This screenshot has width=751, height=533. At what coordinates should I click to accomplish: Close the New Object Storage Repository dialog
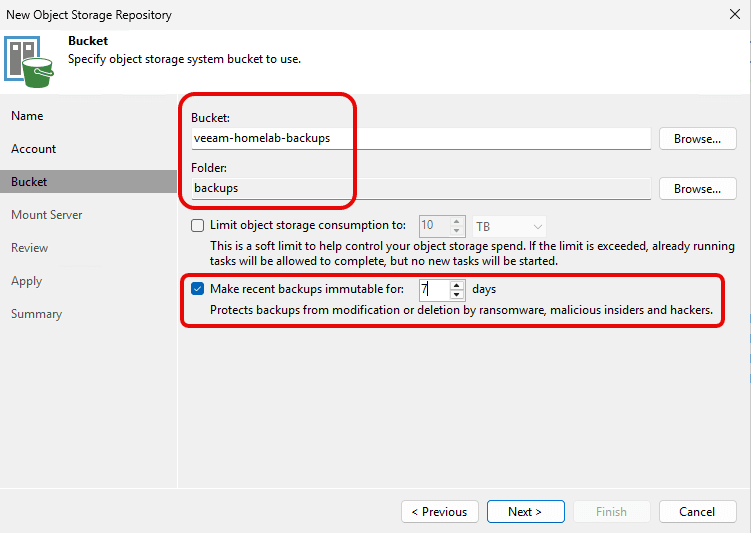pos(734,15)
